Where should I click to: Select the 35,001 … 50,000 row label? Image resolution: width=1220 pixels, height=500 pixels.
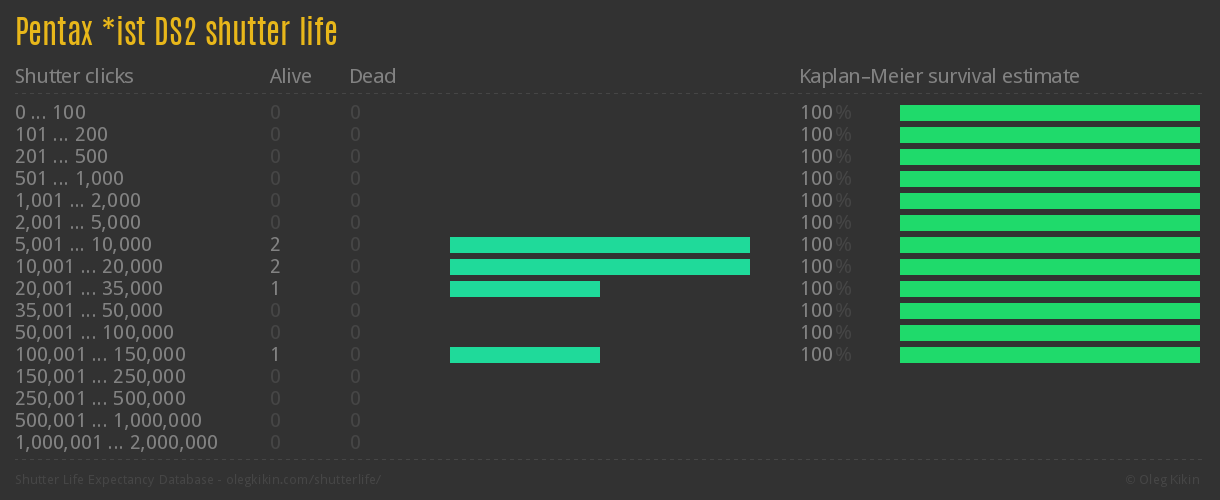pos(89,311)
